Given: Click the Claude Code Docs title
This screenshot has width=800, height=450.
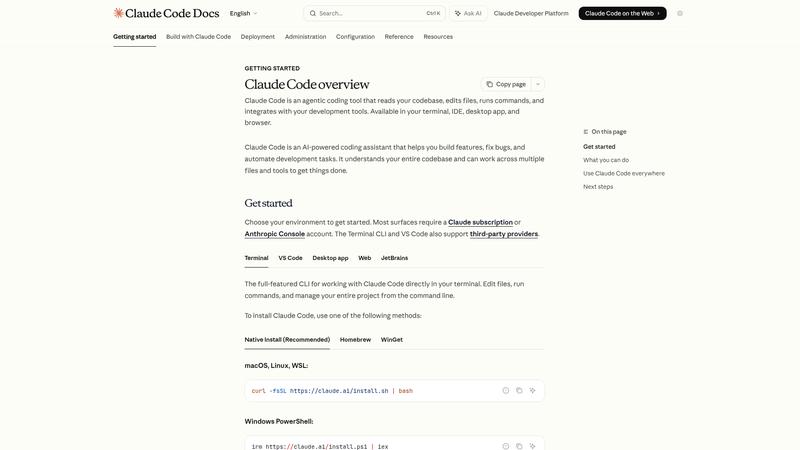Looking at the screenshot, I should [172, 14].
